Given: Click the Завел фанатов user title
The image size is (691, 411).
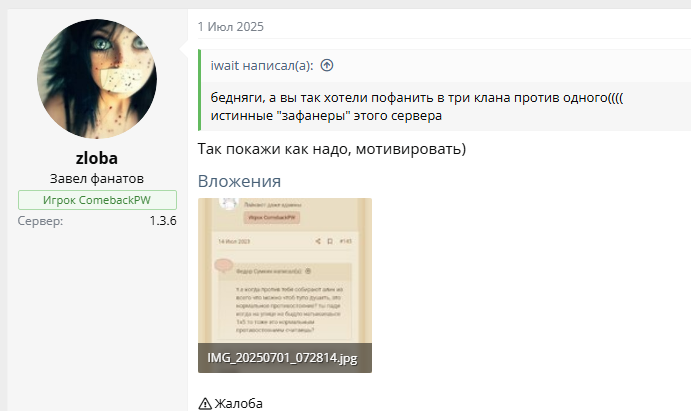Looking at the screenshot, I should click(97, 179).
